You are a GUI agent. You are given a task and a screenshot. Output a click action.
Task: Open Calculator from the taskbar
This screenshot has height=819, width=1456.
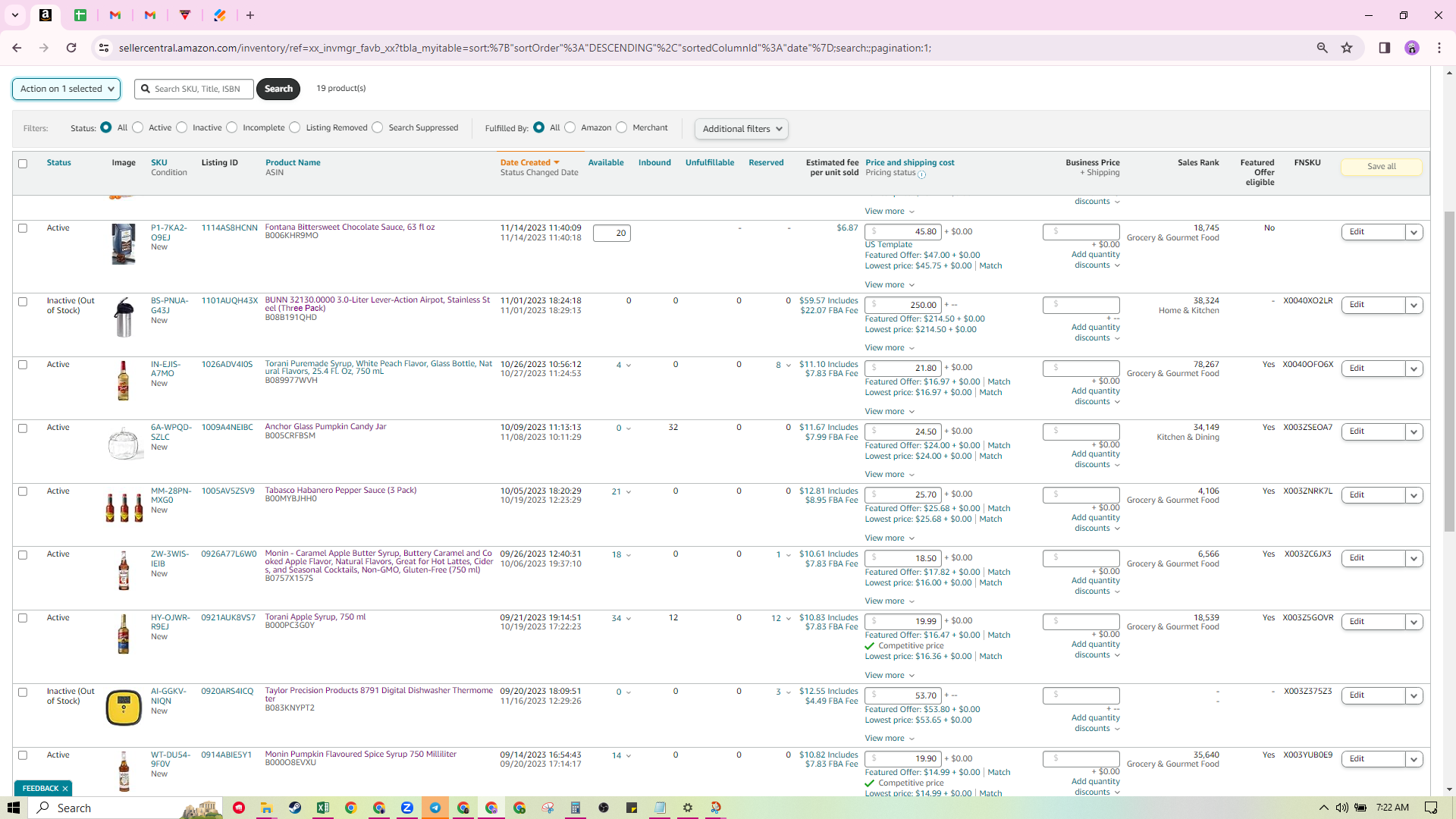point(576,808)
